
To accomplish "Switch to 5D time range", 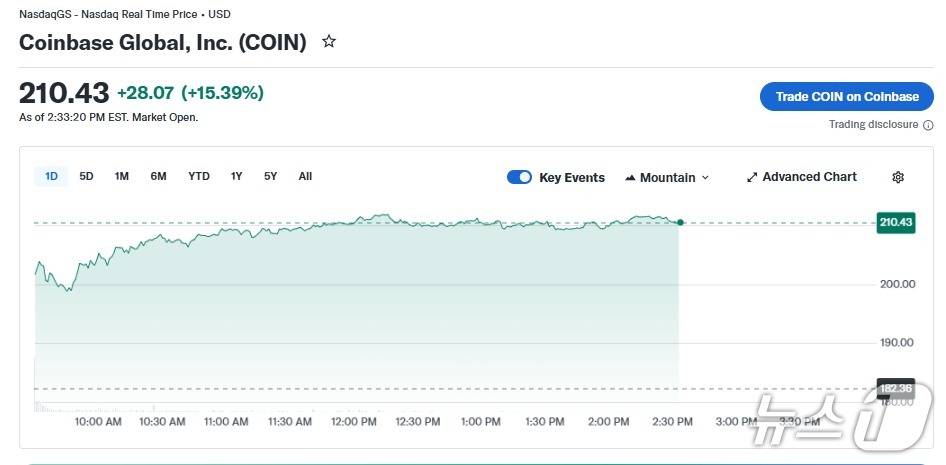I will click(87, 176).
